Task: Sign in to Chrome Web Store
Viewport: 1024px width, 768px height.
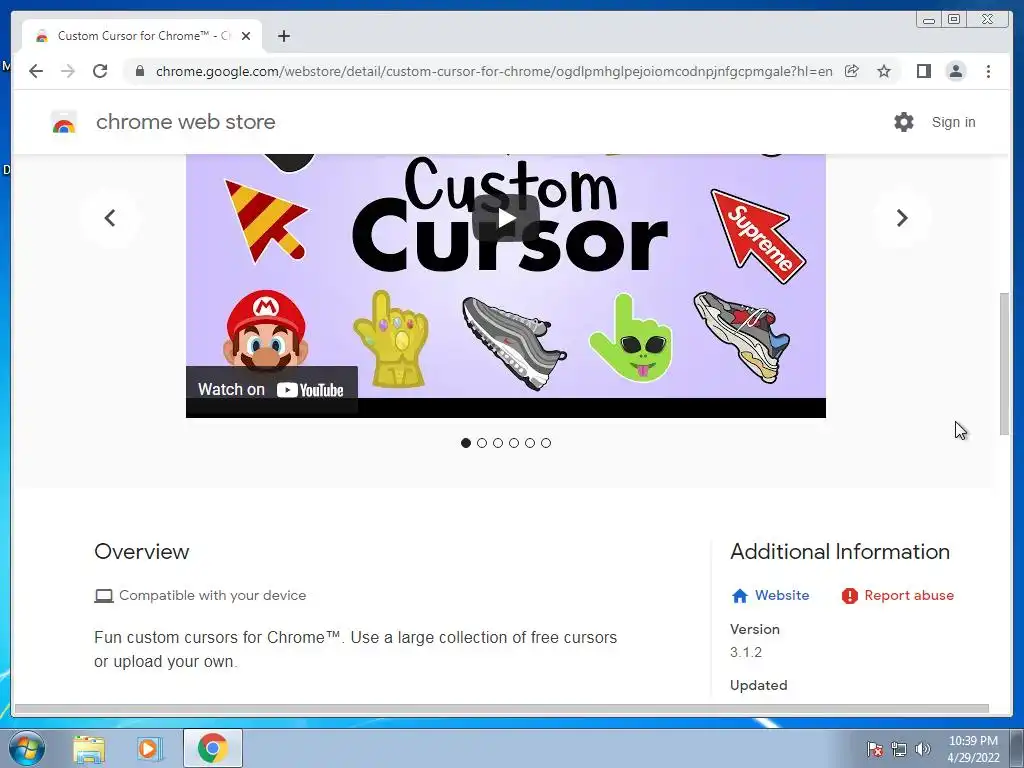Action: tap(953, 122)
